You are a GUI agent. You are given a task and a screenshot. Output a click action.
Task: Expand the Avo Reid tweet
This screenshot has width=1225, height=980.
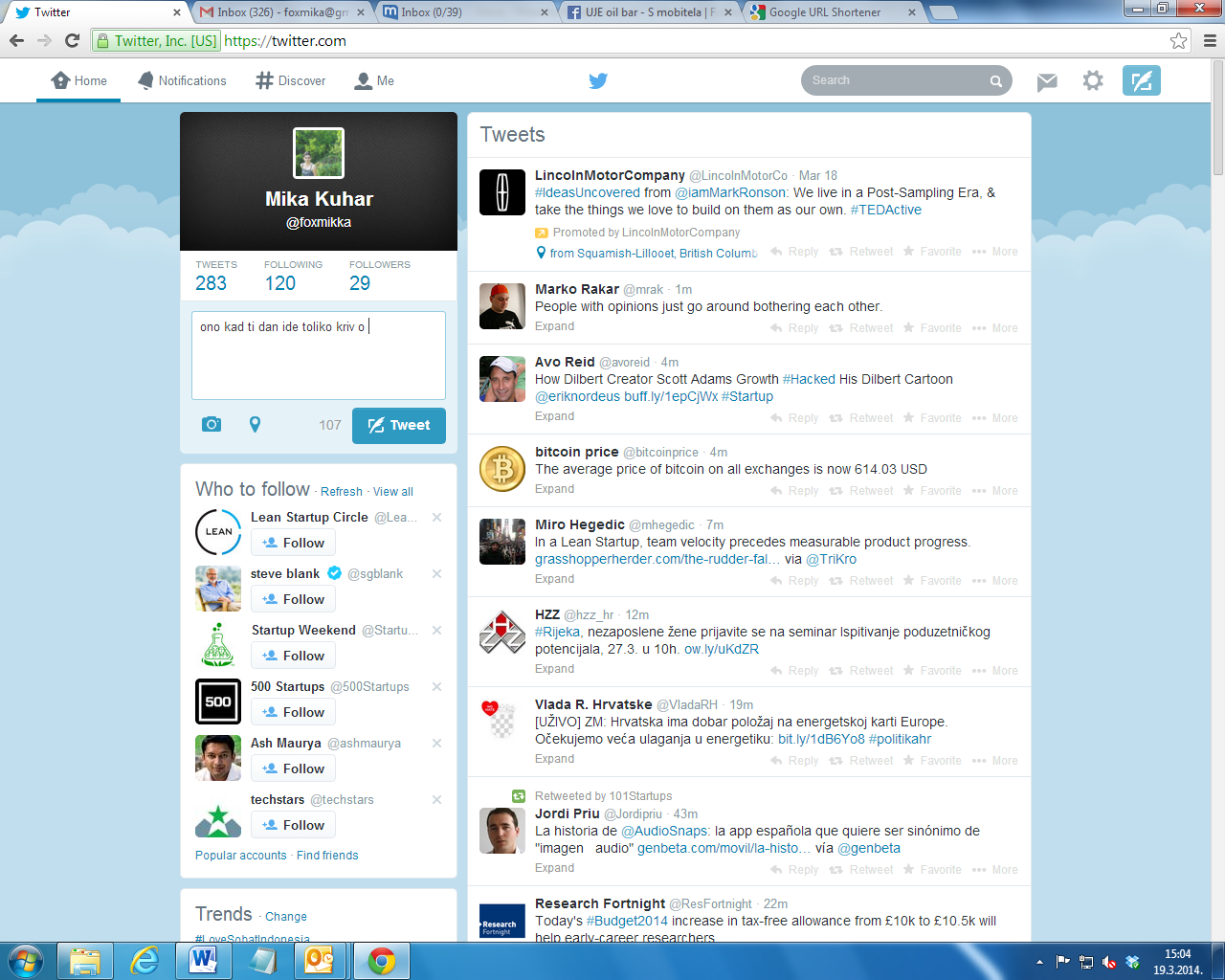(x=555, y=416)
